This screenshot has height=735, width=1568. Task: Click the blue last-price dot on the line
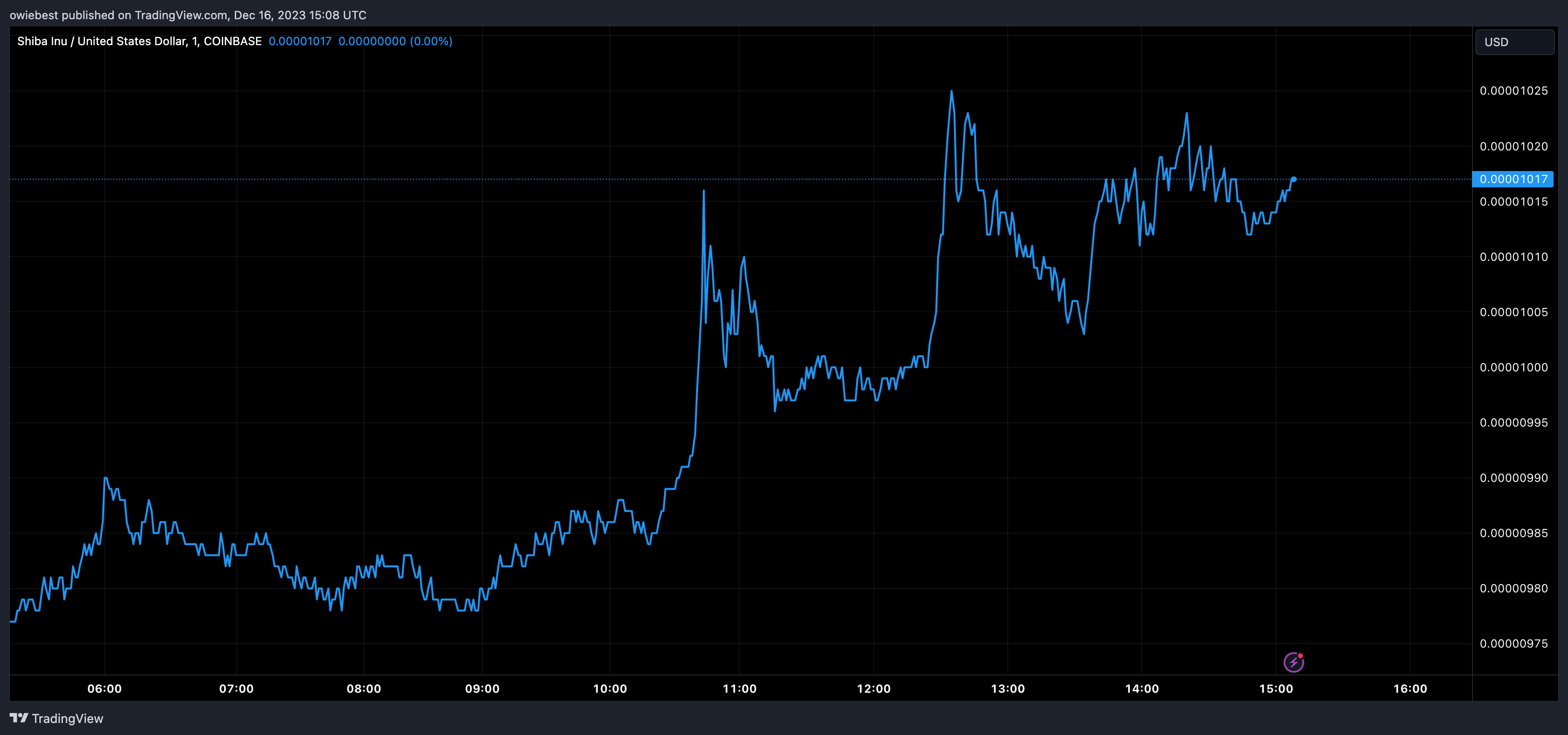coord(1293,179)
